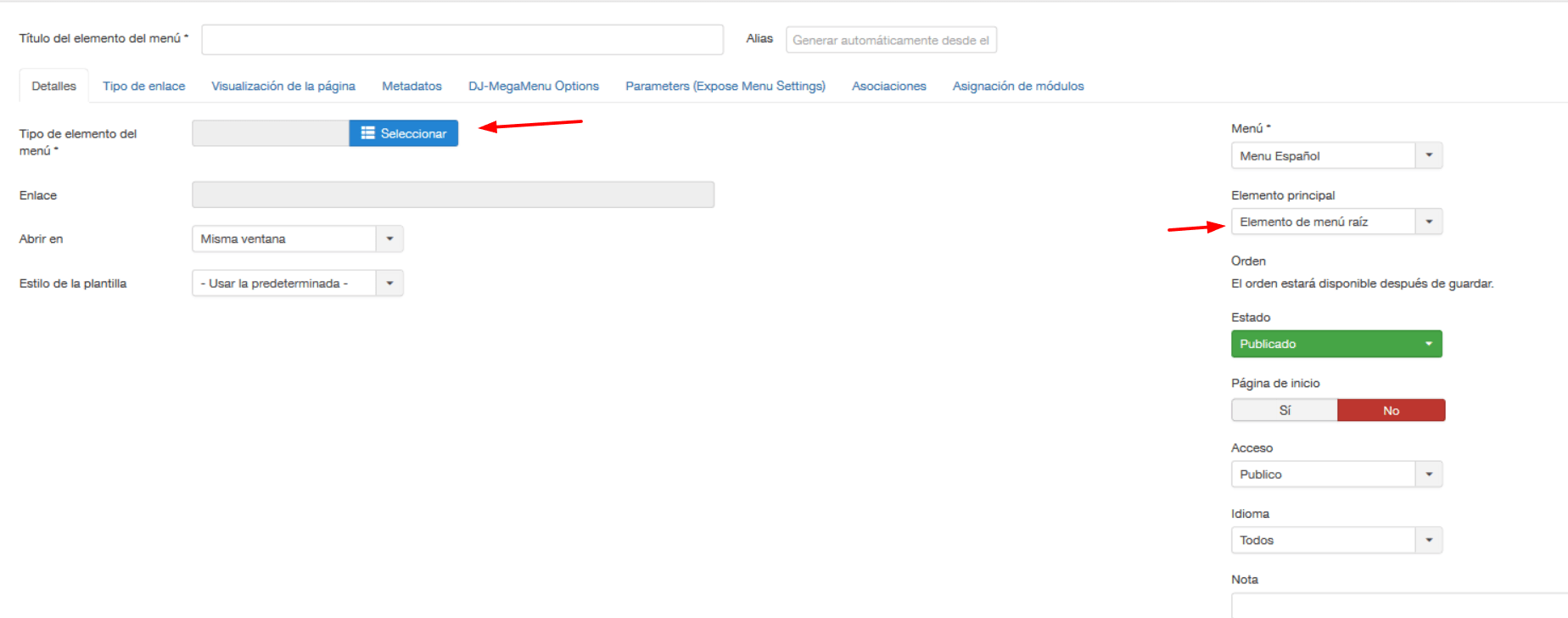
Task: Open the Acceso dropdown showing Publico
Action: [1336, 474]
